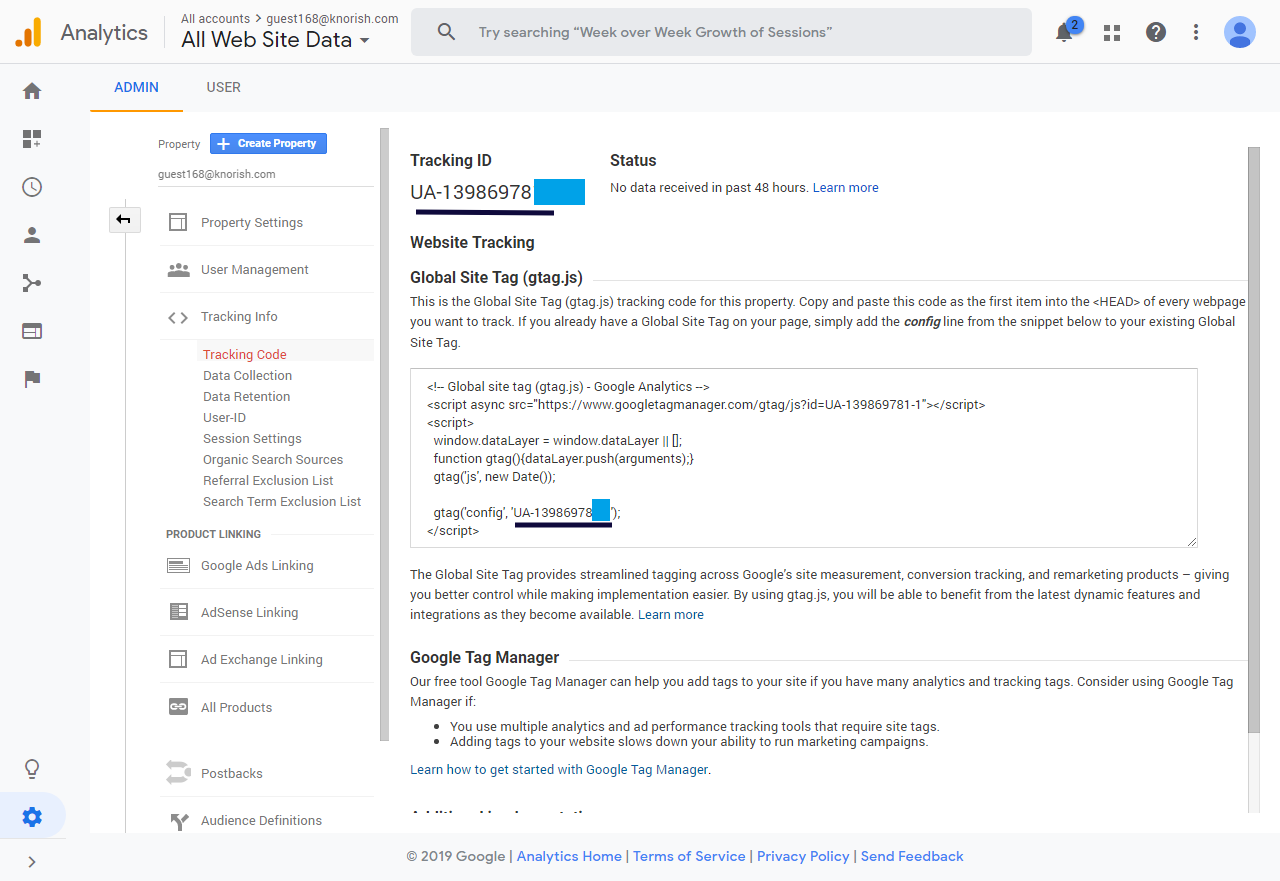Select Tracking Code menu item
This screenshot has width=1280, height=881.
[x=244, y=354]
